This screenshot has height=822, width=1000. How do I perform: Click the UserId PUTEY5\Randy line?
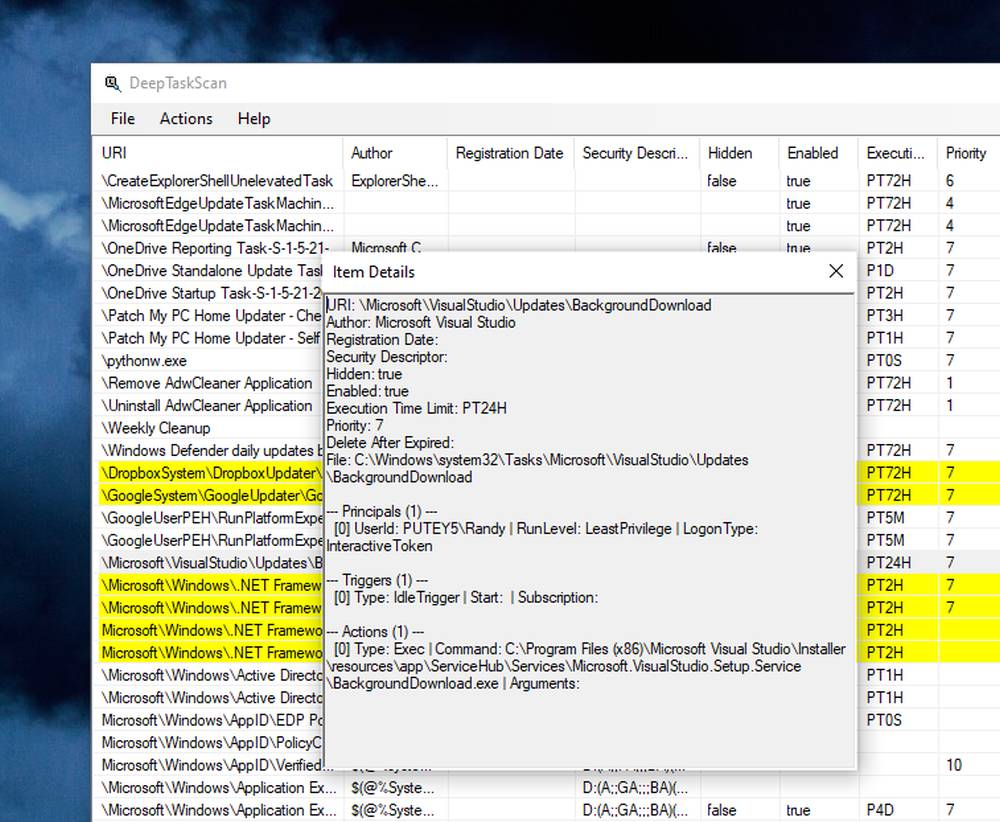click(542, 538)
